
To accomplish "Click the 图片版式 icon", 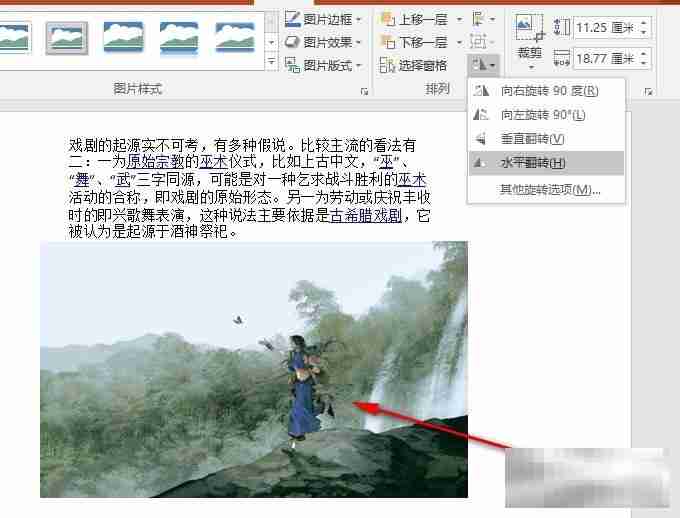I will (292, 65).
